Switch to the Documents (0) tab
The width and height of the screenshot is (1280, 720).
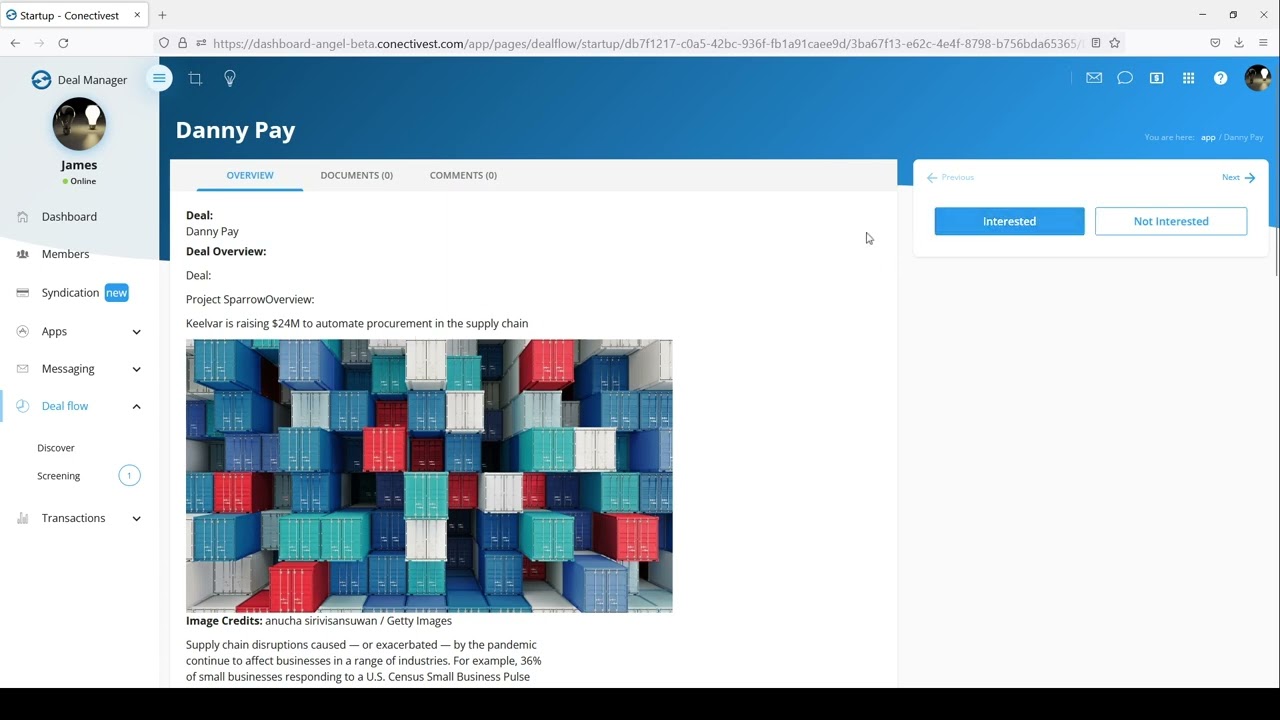tap(356, 175)
